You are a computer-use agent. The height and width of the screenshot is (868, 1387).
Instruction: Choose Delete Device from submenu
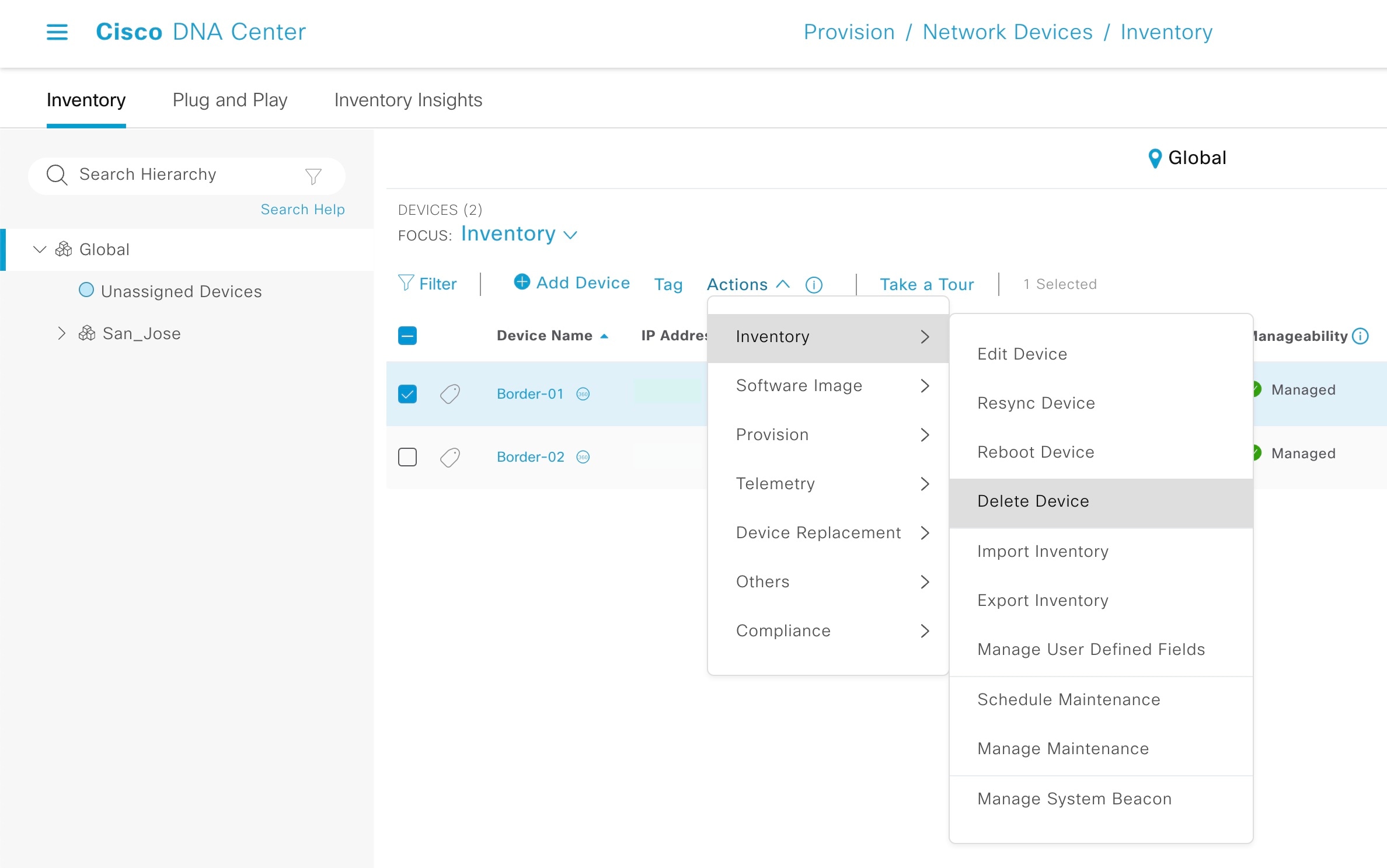click(x=1101, y=502)
